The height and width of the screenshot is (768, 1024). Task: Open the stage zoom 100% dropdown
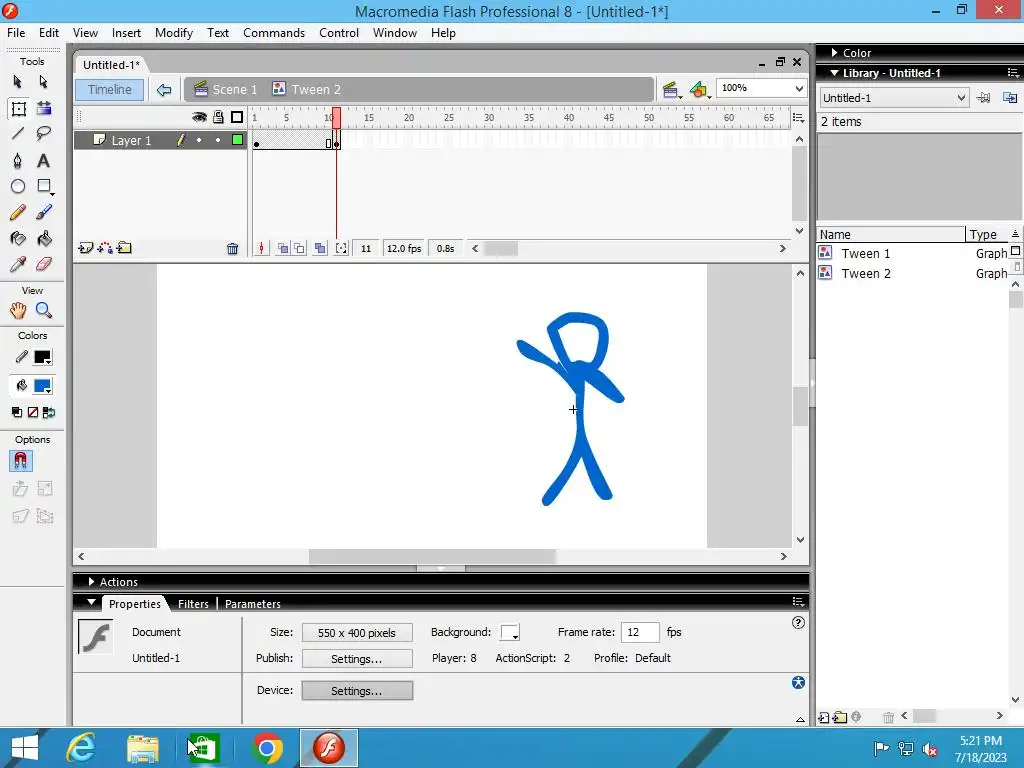(x=799, y=88)
